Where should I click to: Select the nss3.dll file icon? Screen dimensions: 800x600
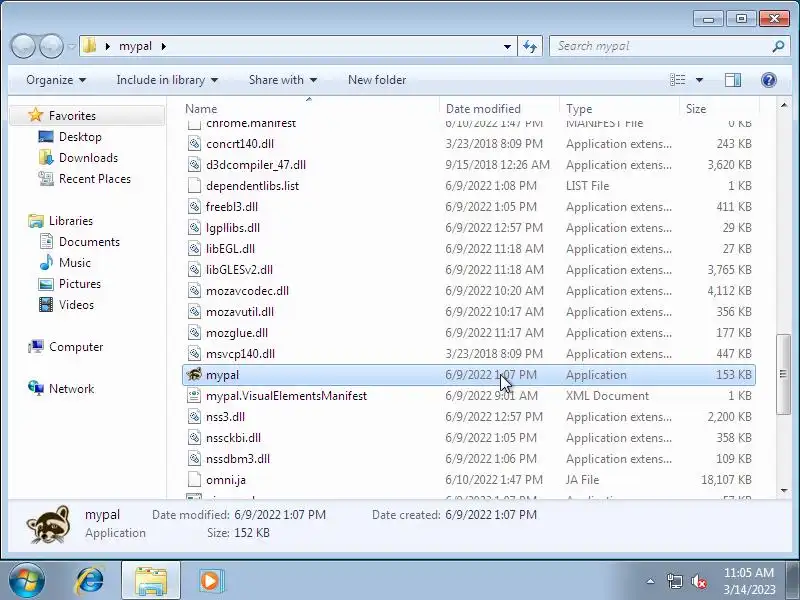pos(194,417)
